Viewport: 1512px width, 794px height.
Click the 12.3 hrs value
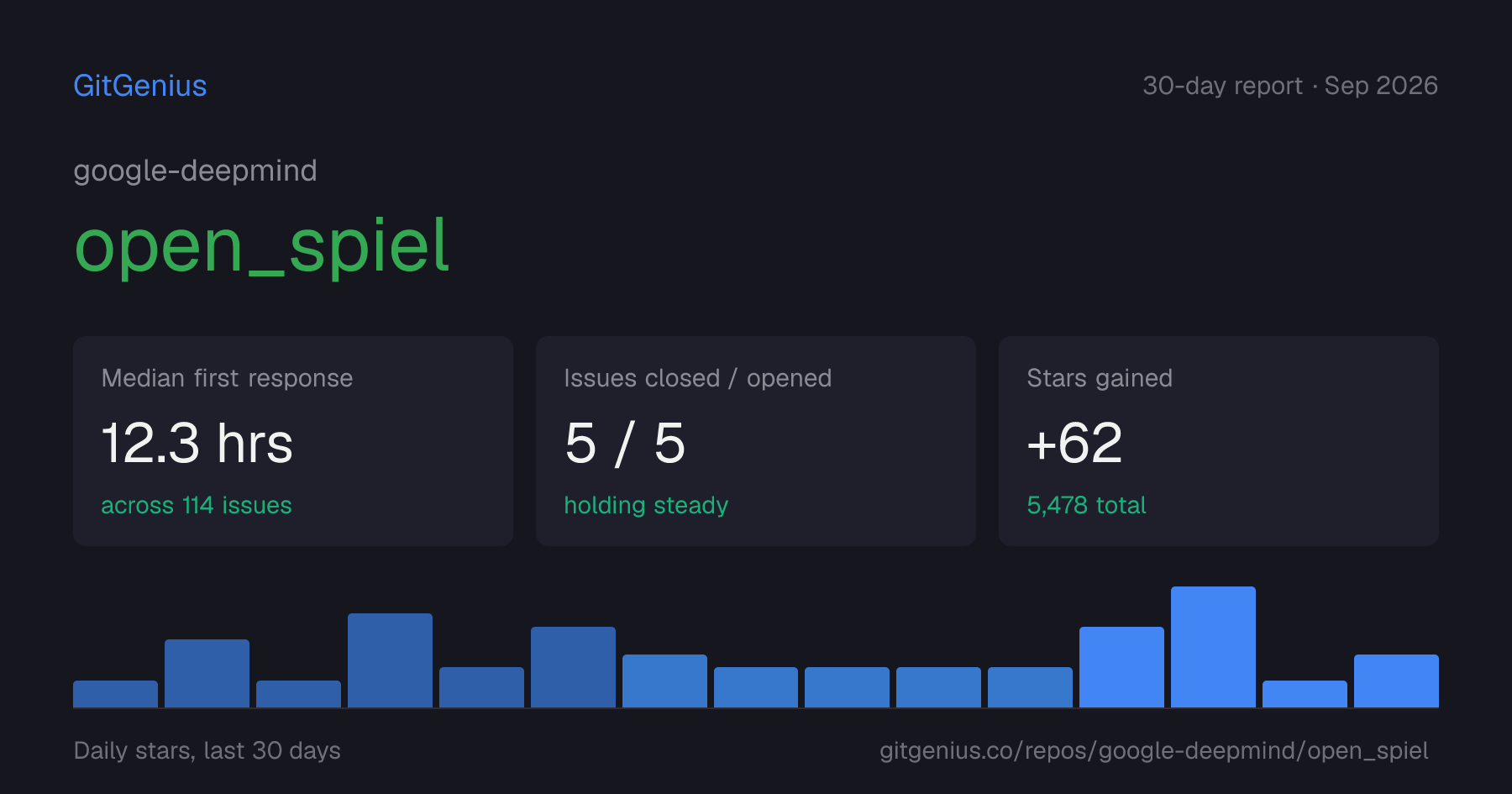197,443
